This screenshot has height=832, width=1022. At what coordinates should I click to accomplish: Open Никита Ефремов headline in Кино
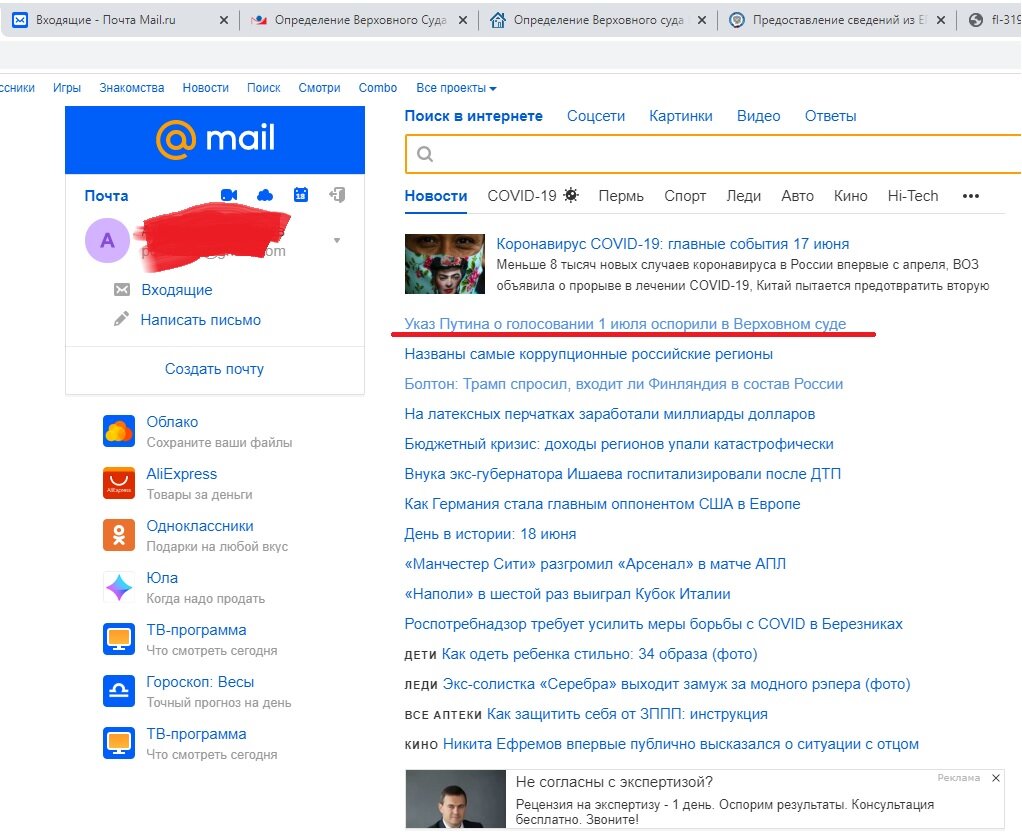pyautogui.click(x=680, y=744)
